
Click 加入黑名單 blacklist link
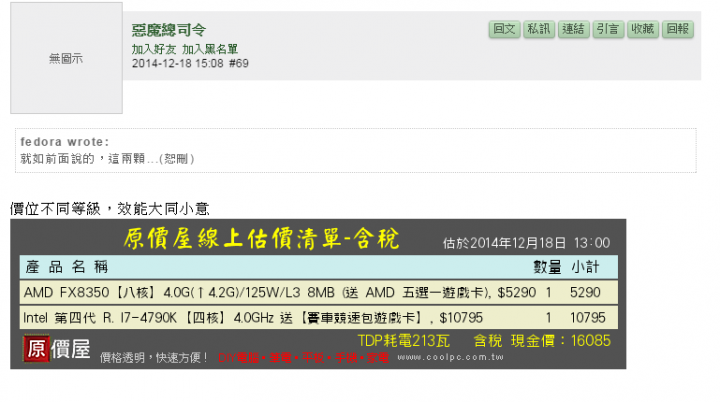pyautogui.click(x=210, y=49)
